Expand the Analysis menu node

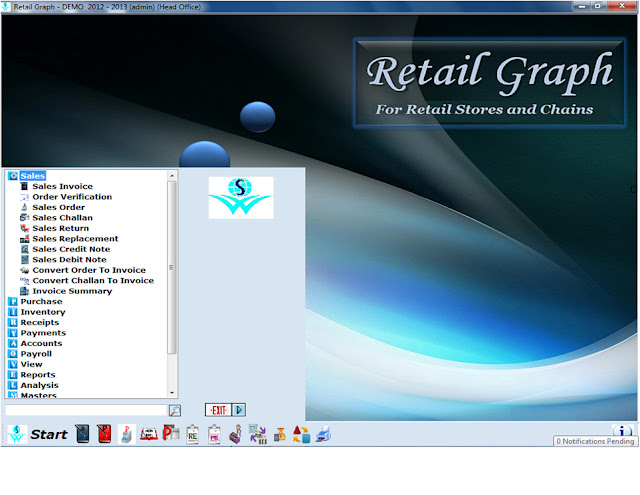39,385
